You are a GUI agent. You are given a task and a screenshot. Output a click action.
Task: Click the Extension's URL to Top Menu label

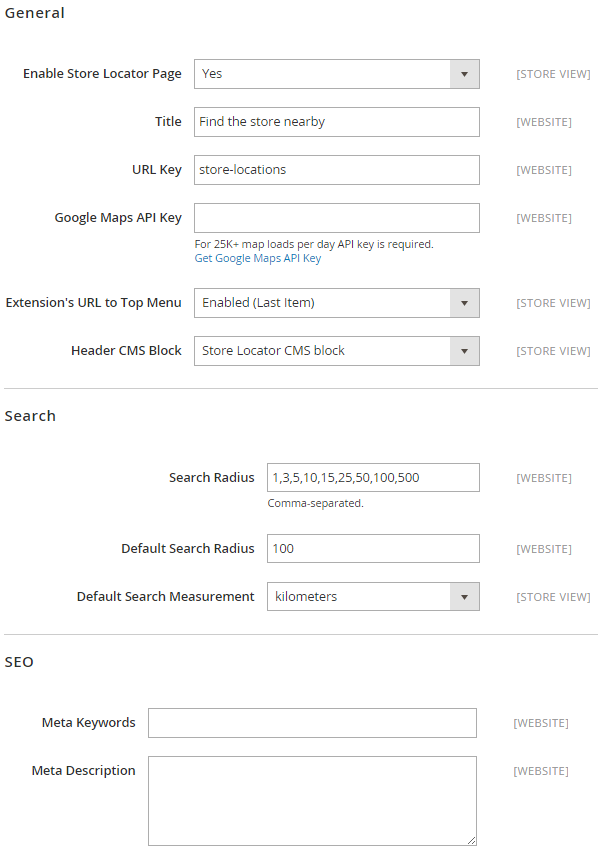(x=93, y=303)
